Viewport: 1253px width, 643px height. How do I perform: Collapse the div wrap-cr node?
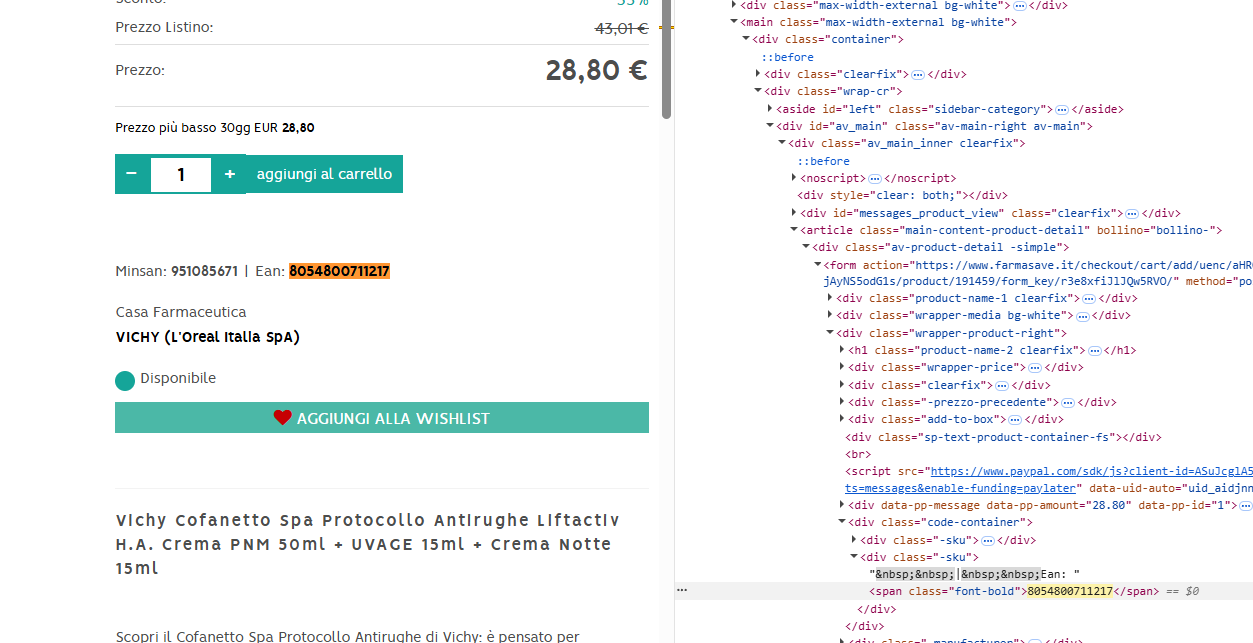(758, 91)
